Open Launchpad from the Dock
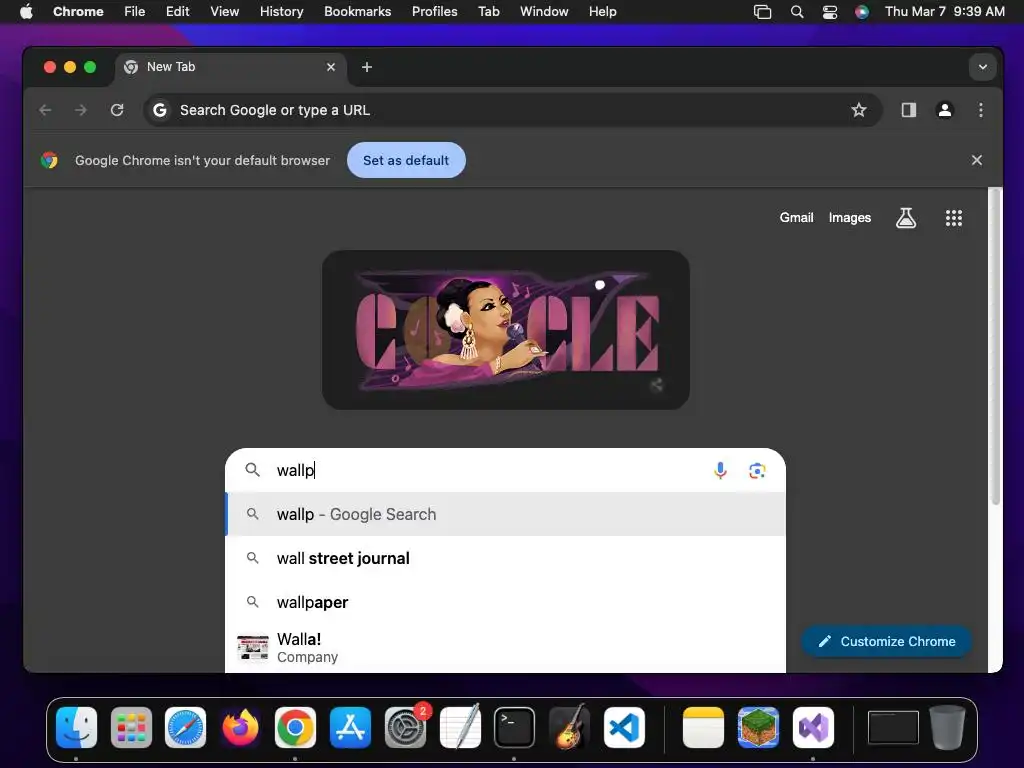1024x768 pixels. point(131,728)
